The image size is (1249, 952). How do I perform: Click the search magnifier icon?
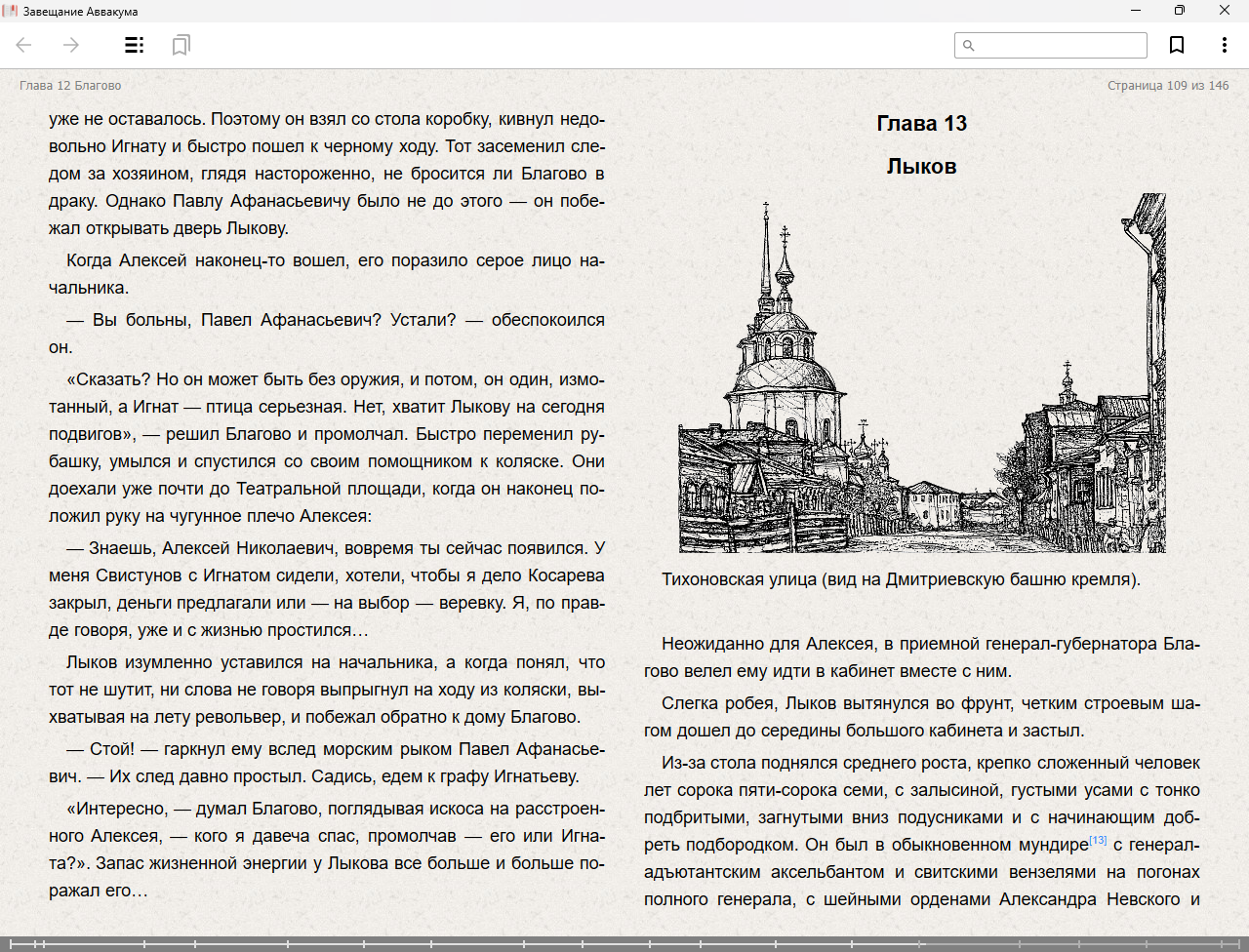click(x=968, y=45)
